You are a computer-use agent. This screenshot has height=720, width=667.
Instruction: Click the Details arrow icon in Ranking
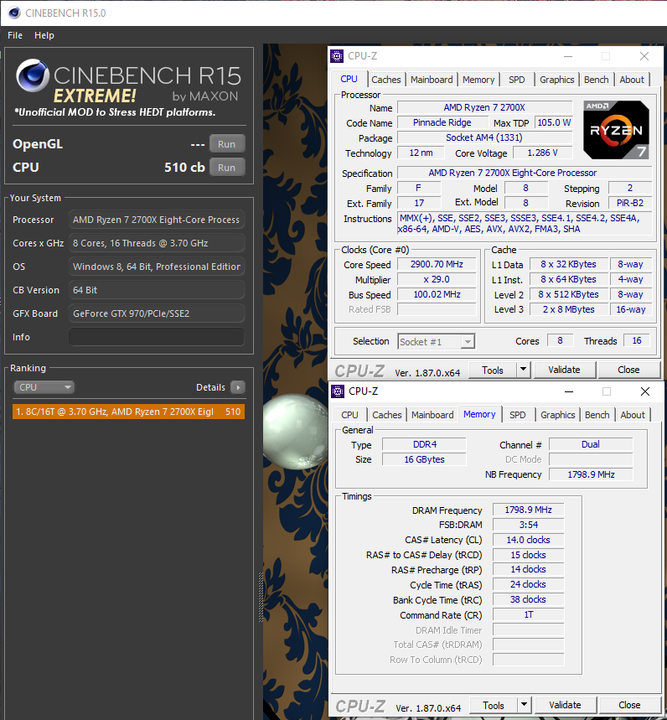point(238,387)
